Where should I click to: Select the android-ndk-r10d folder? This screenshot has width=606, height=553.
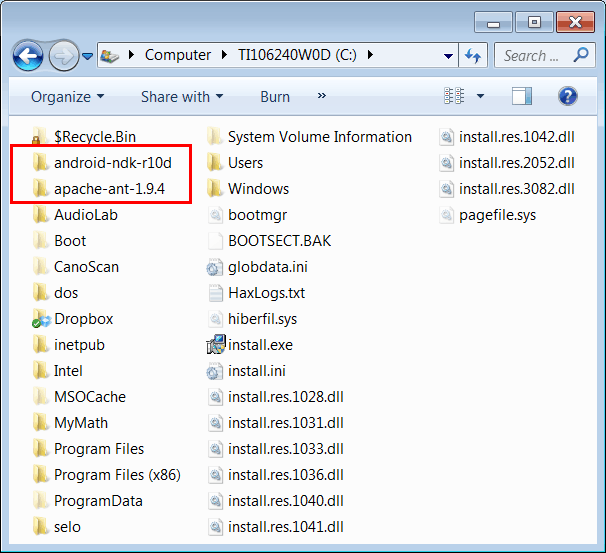point(102,163)
